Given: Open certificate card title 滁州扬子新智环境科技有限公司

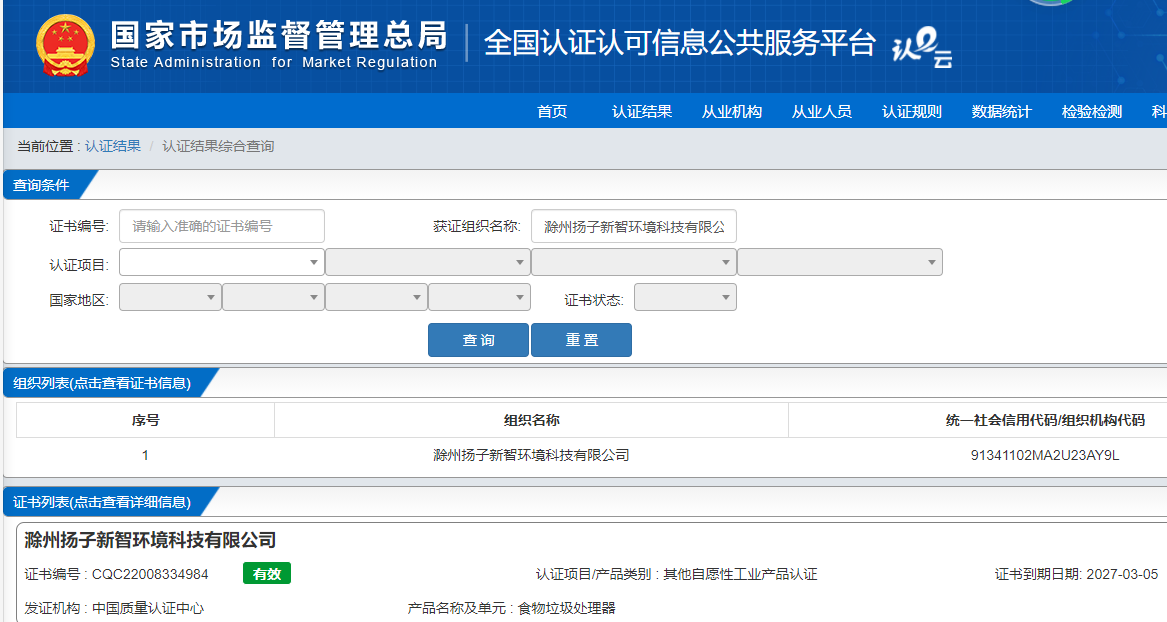Looking at the screenshot, I should pyautogui.click(x=150, y=539).
